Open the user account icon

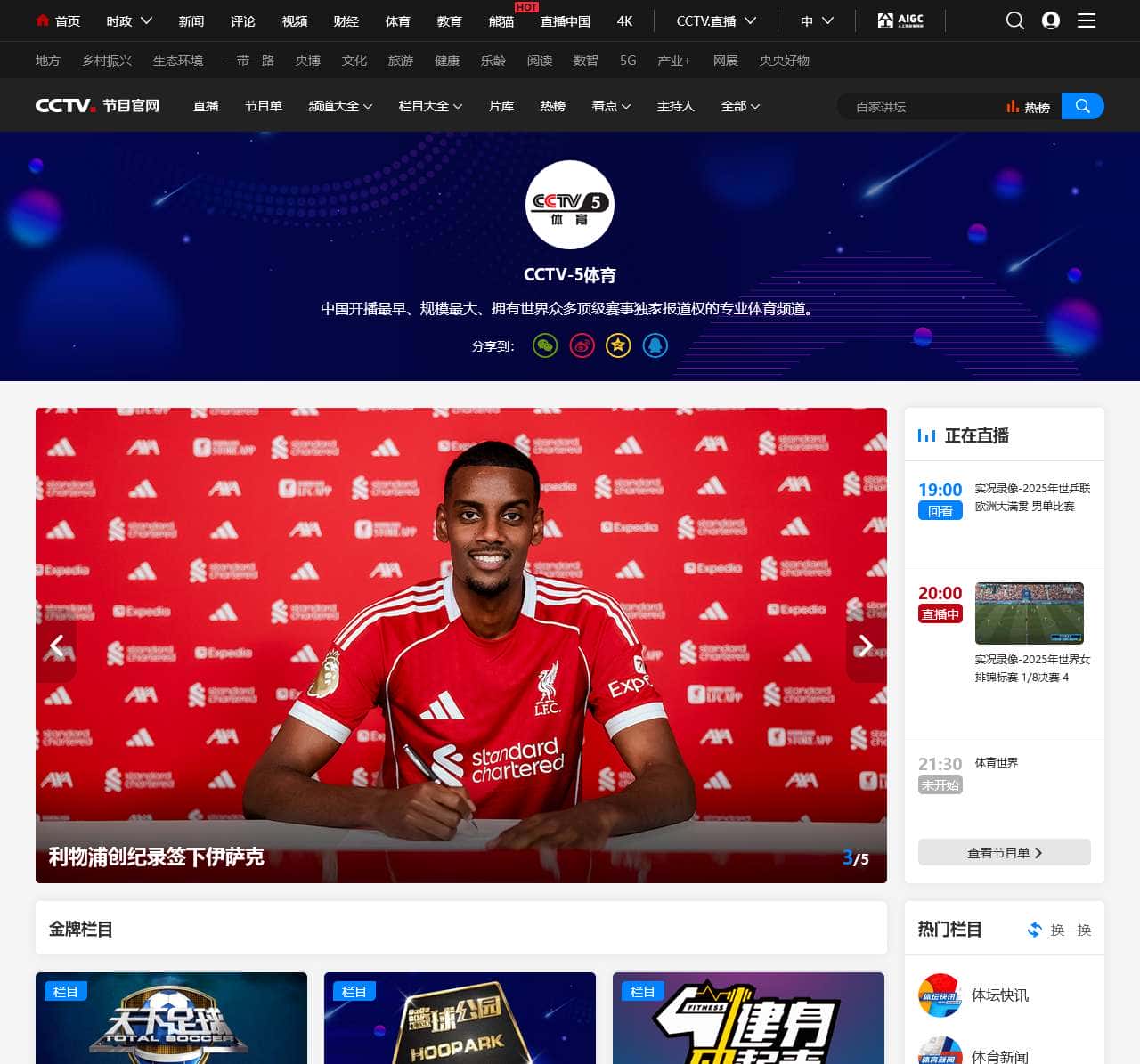(1051, 20)
